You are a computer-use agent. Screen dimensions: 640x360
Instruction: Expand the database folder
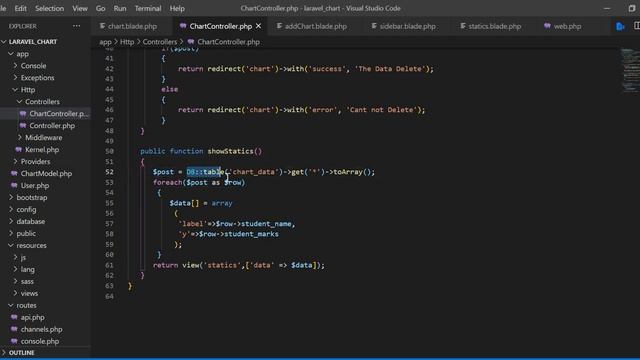31,222
